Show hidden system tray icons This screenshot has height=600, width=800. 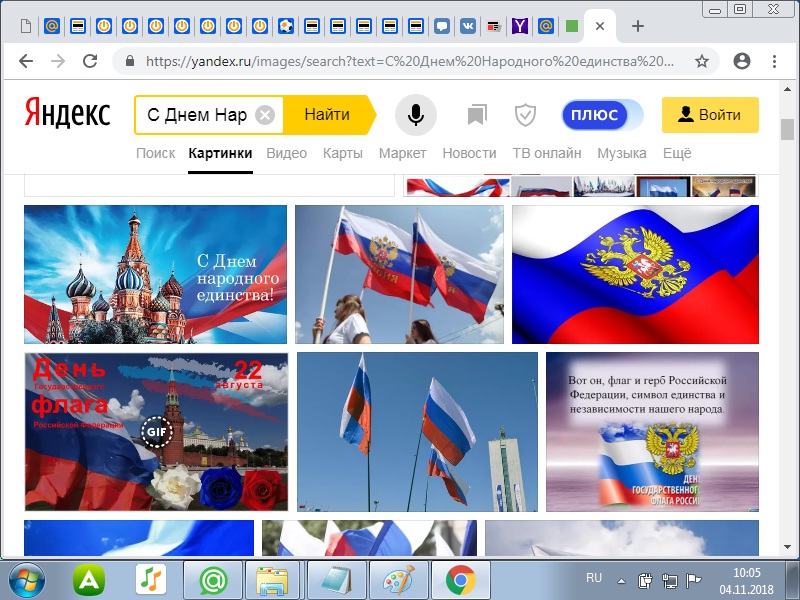click(621, 581)
